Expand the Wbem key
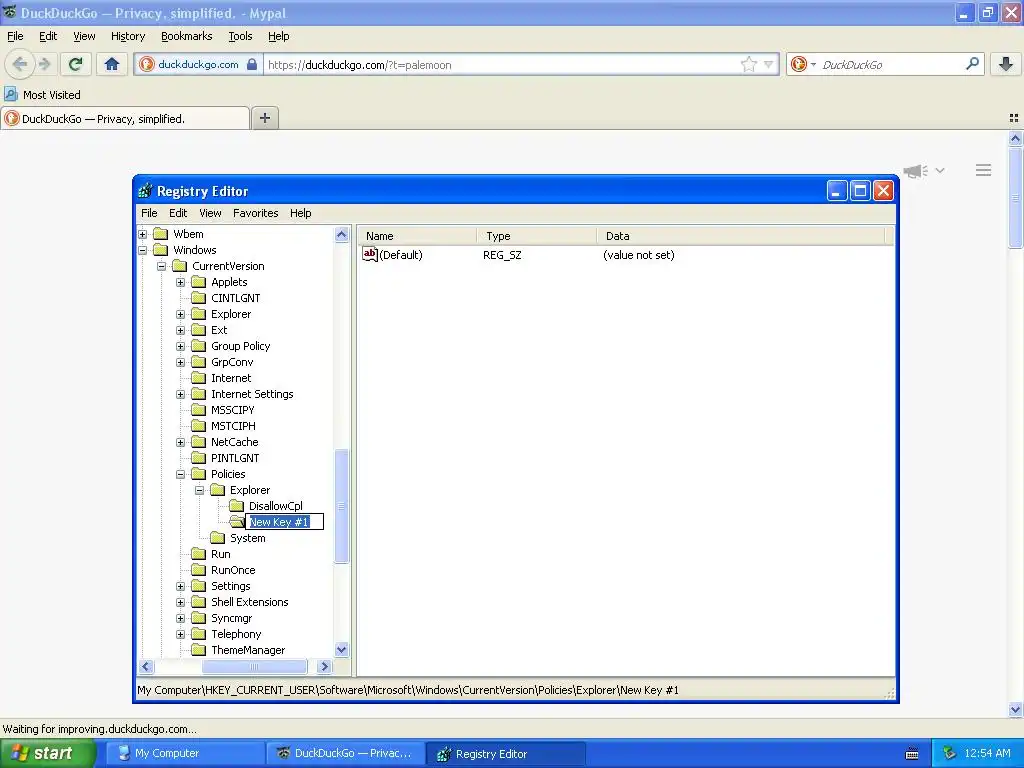The width and height of the screenshot is (1024, 768). pyautogui.click(x=143, y=234)
